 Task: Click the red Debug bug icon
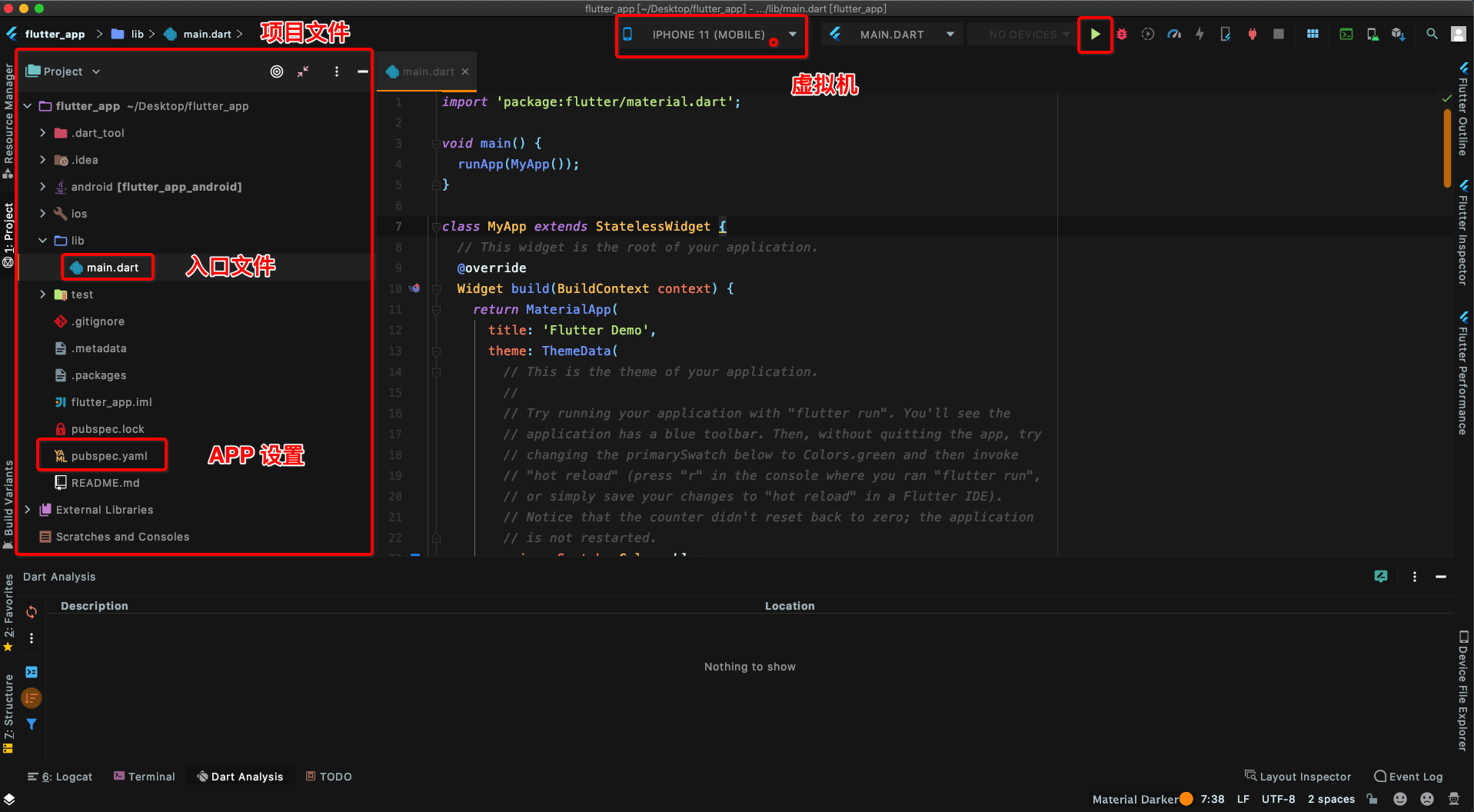[x=1122, y=35]
